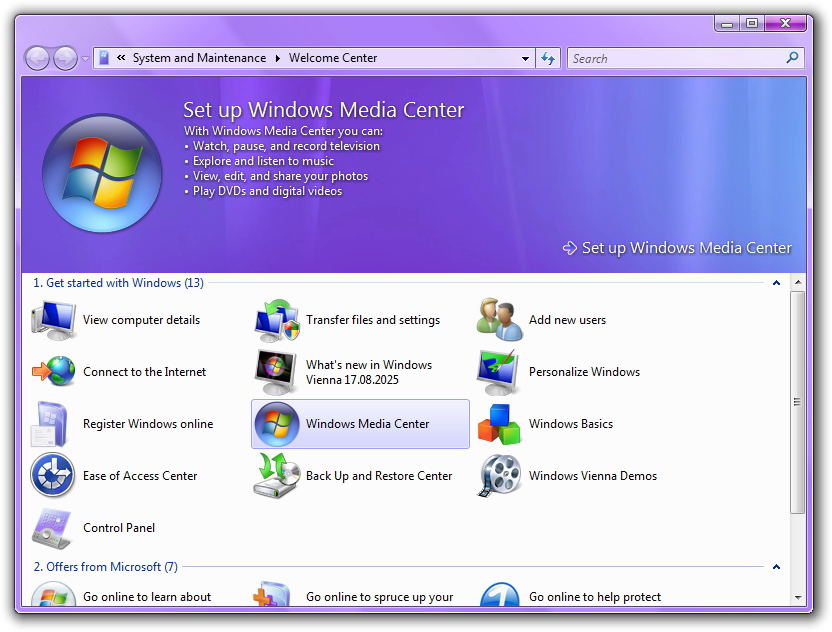
Task: Click the Ease of Access Center icon
Action: click(x=53, y=476)
